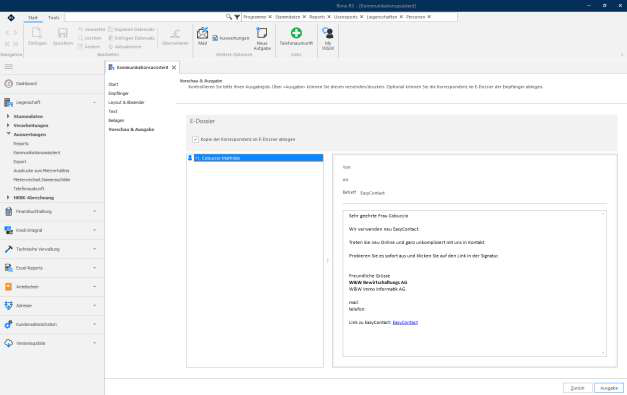Click the splitter handle between list and preview
The height and width of the screenshot is (395, 627).
point(327,261)
